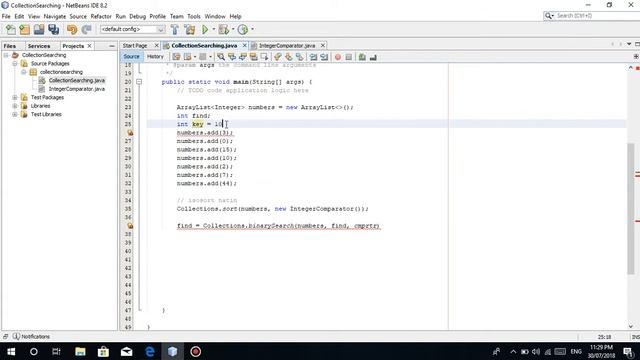Toggle the Highlight Search icon
This screenshot has height=360, width=640.
253,57
